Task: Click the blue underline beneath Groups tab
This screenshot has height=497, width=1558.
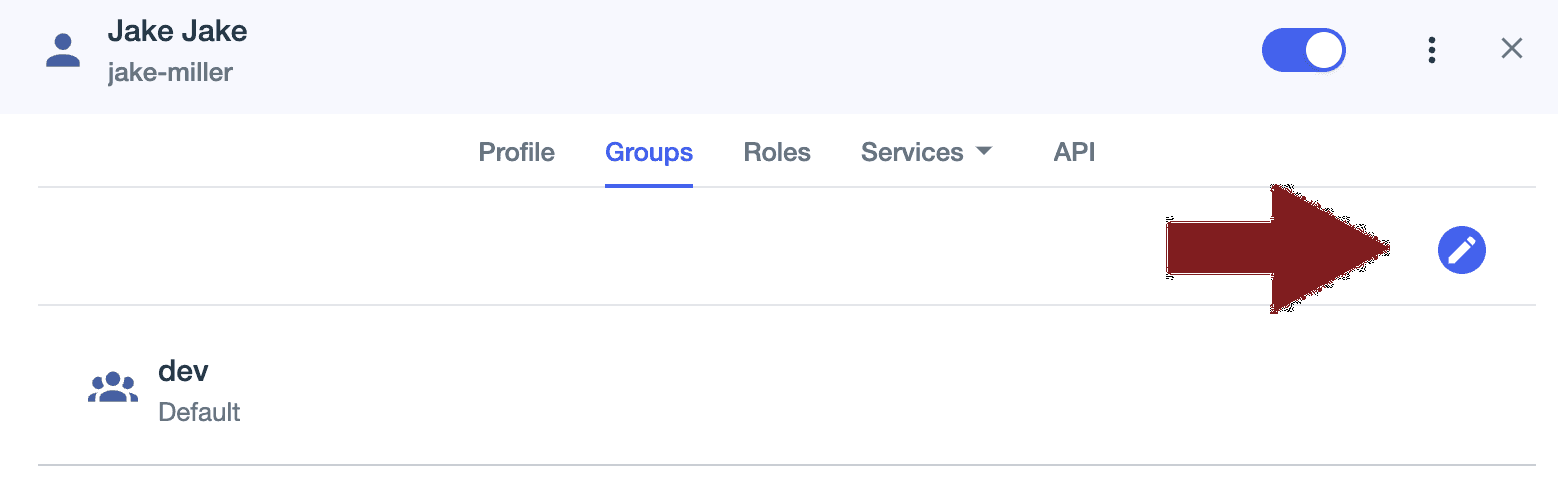Action: tap(648, 185)
